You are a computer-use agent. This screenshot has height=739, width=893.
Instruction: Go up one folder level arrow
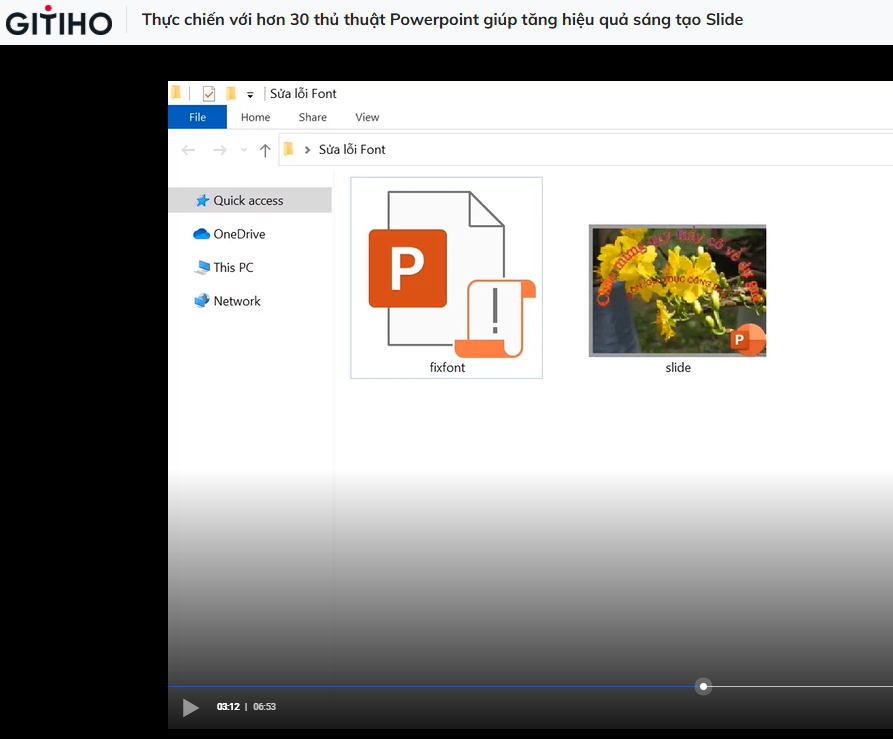point(265,150)
